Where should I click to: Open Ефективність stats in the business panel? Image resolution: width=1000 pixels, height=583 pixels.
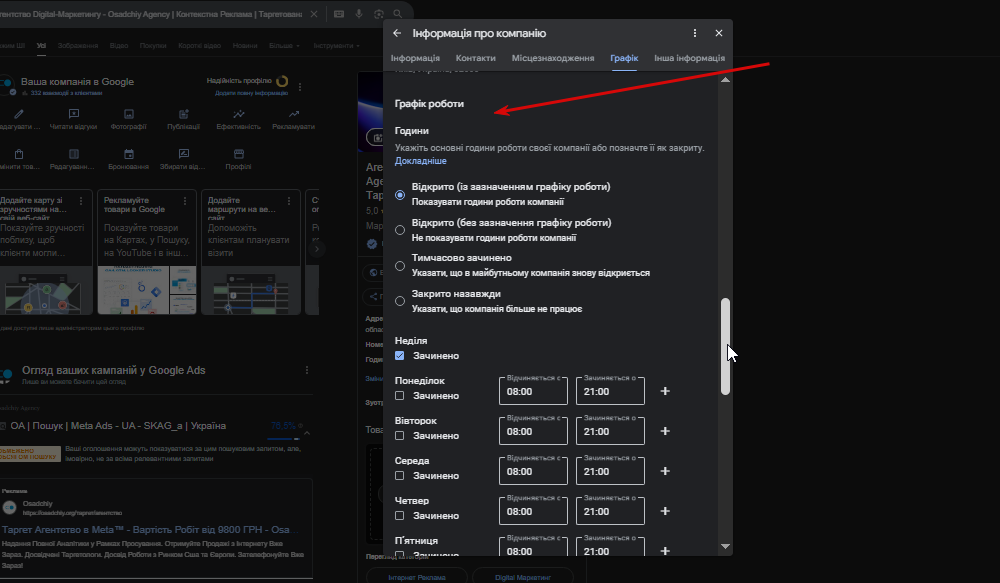click(x=239, y=119)
